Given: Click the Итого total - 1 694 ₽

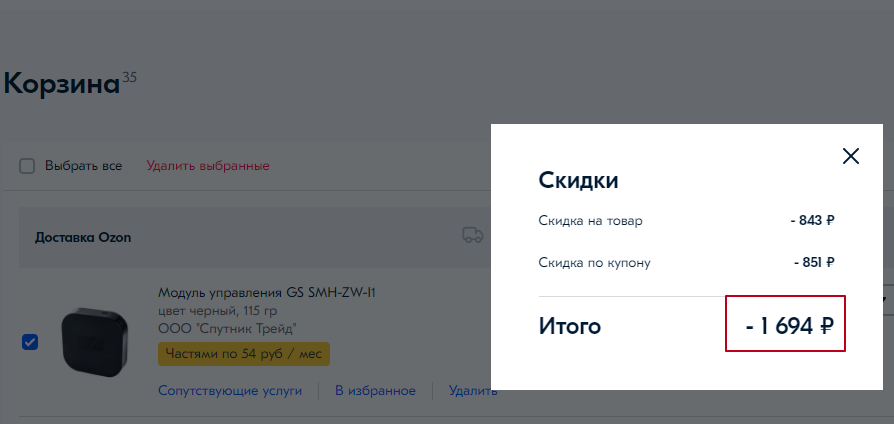Looking at the screenshot, I should click(786, 325).
